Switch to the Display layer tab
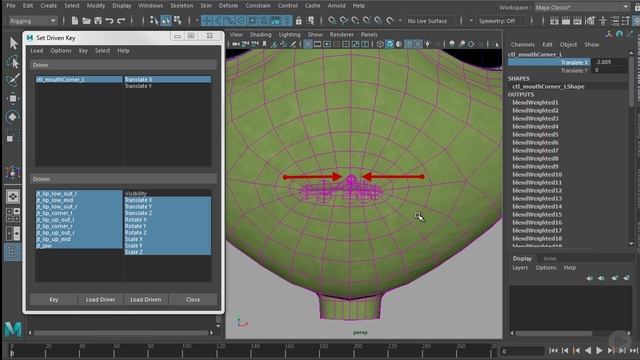Image resolution: width=640 pixels, height=360 pixels. pyautogui.click(x=522, y=258)
